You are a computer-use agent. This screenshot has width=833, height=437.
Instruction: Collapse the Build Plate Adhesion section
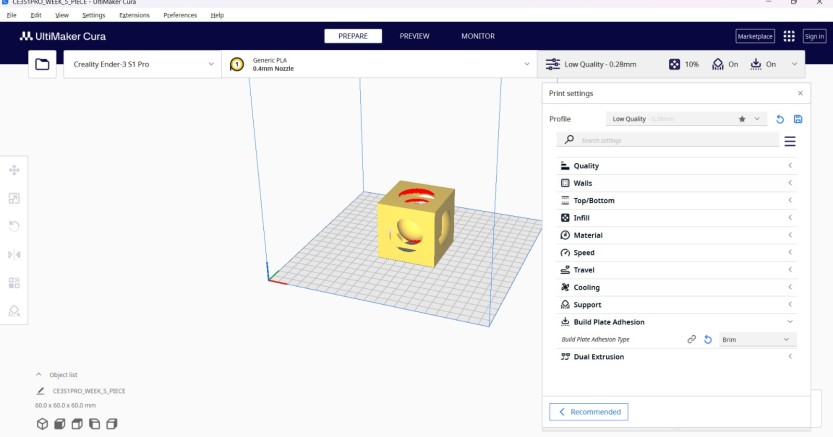click(x=676, y=322)
